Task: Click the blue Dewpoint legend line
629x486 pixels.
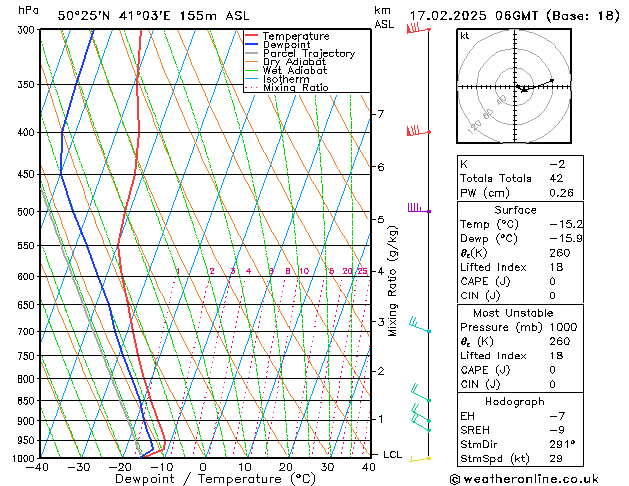Action: [x=251, y=44]
